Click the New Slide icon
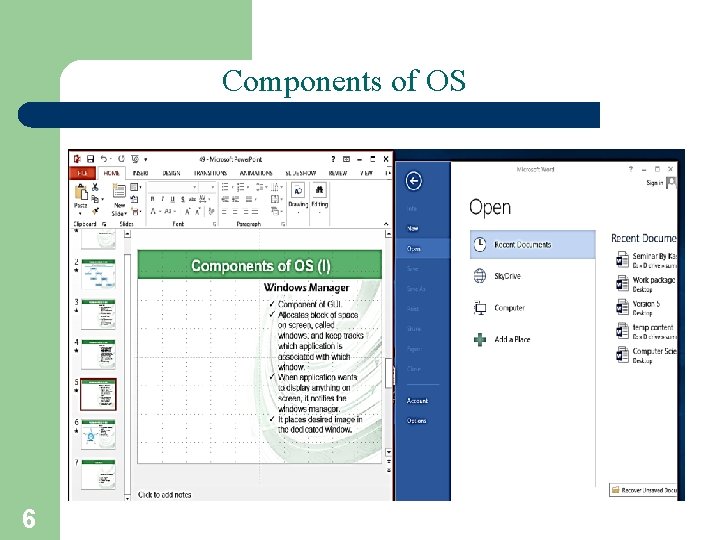Image resolution: width=720 pixels, height=540 pixels. tap(119, 191)
